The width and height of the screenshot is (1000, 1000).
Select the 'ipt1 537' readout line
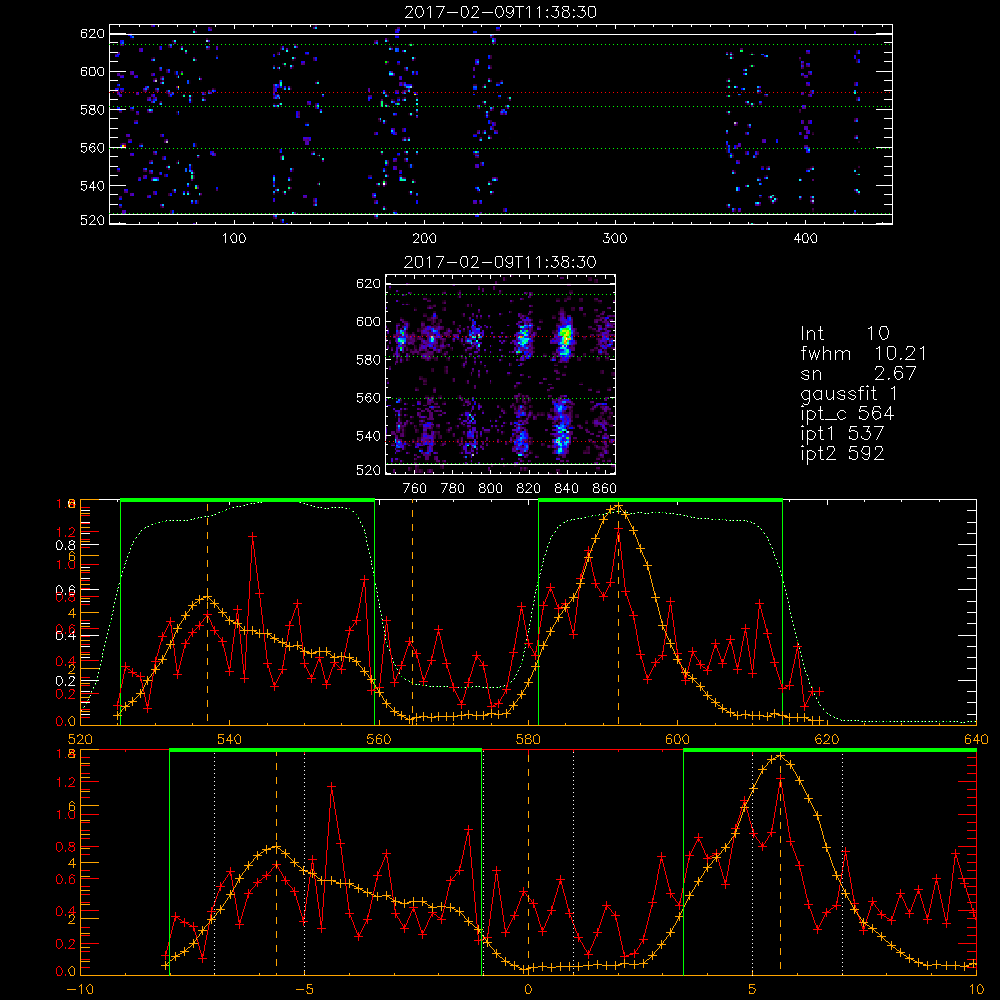tap(842, 434)
